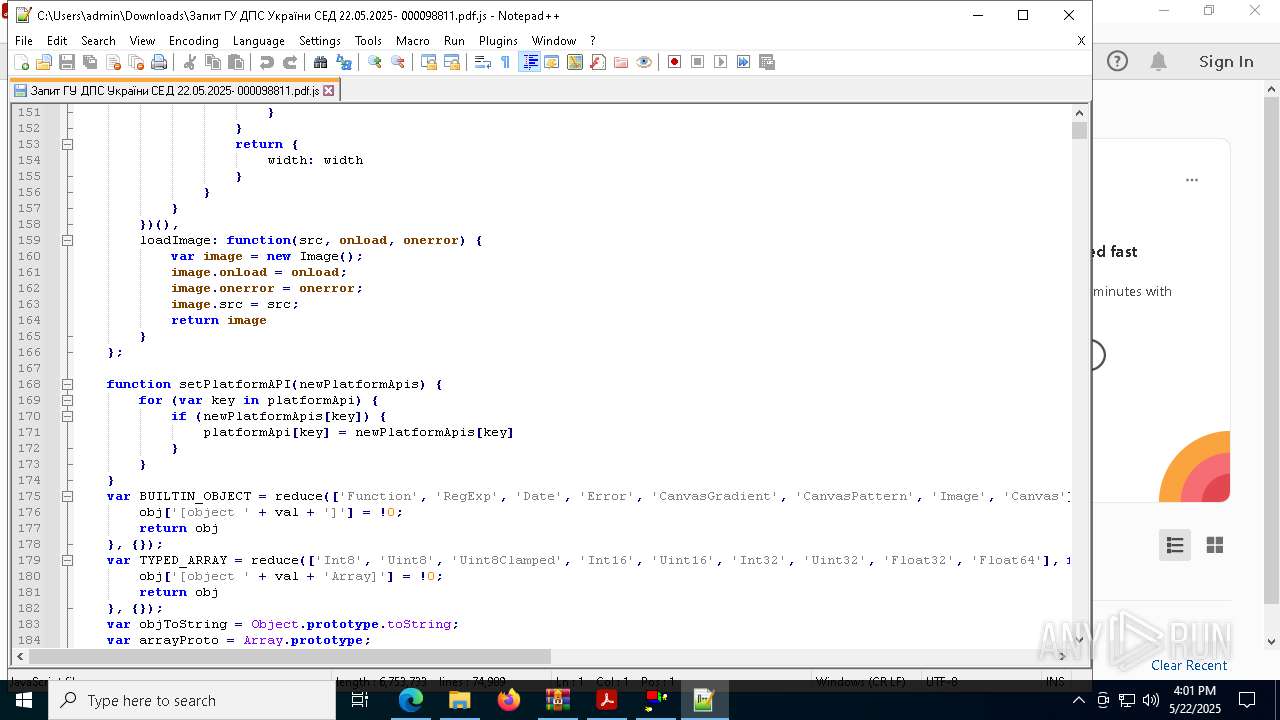Open the Plugins menu
The image size is (1280, 720).
click(x=498, y=41)
